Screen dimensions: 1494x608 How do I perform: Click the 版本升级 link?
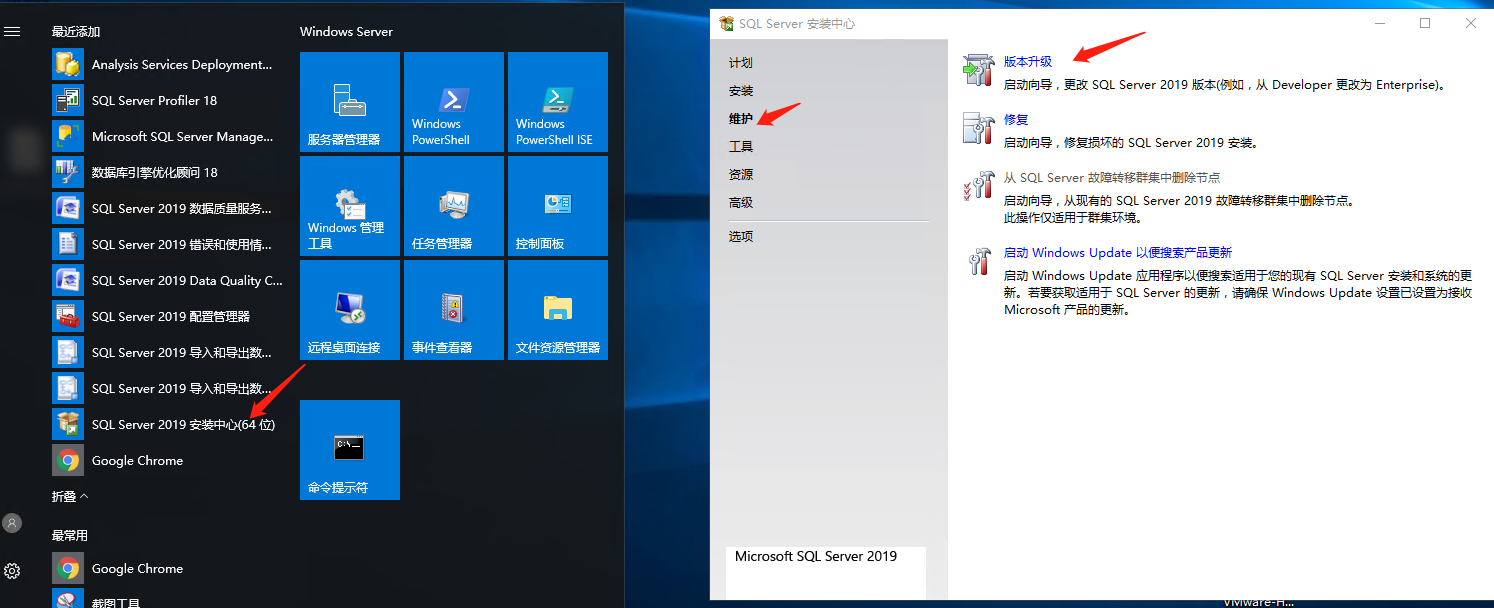[x=1028, y=62]
